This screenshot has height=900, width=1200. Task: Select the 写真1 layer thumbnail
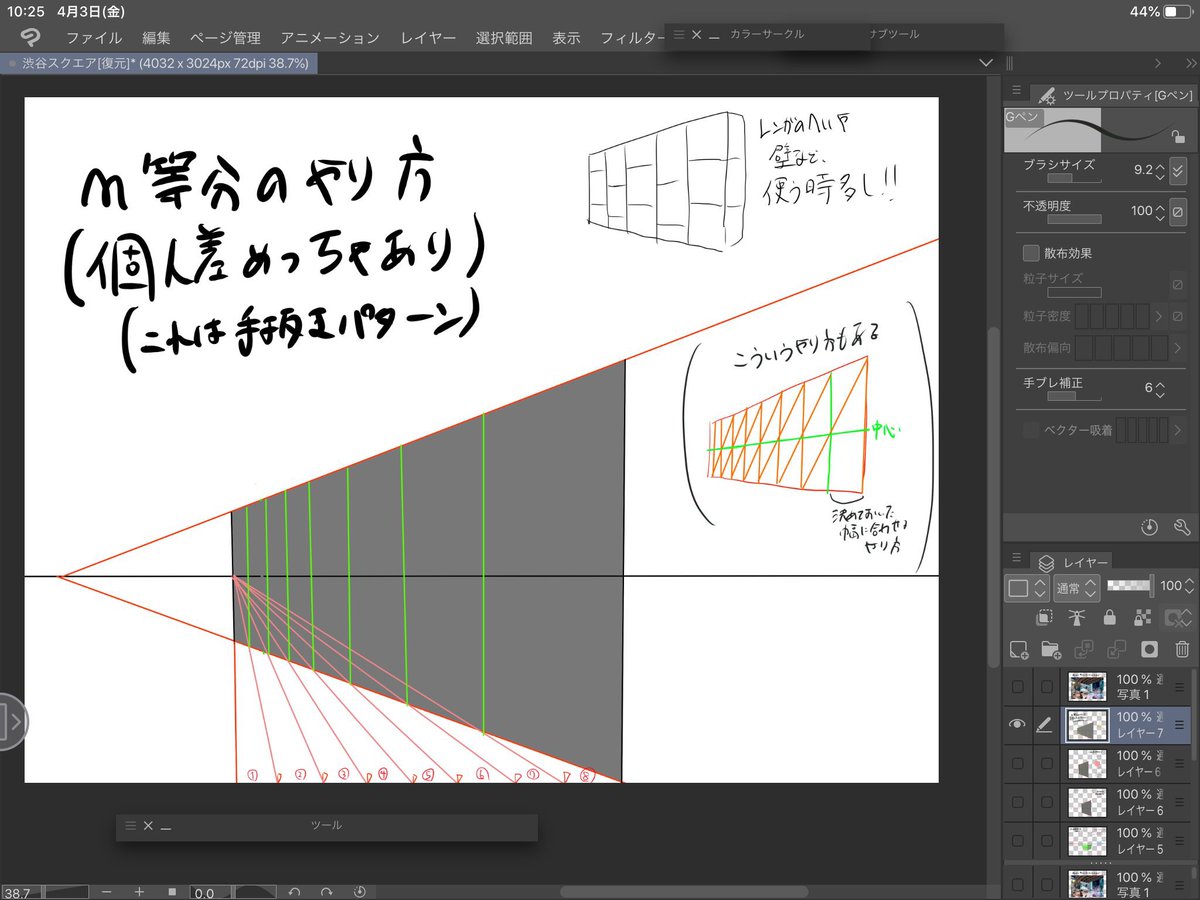pyautogui.click(x=1086, y=685)
